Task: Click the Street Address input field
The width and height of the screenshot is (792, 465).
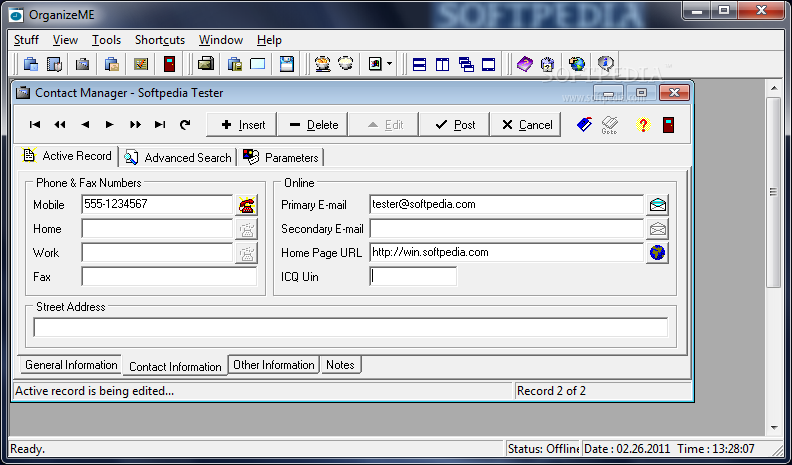Action: coord(351,327)
